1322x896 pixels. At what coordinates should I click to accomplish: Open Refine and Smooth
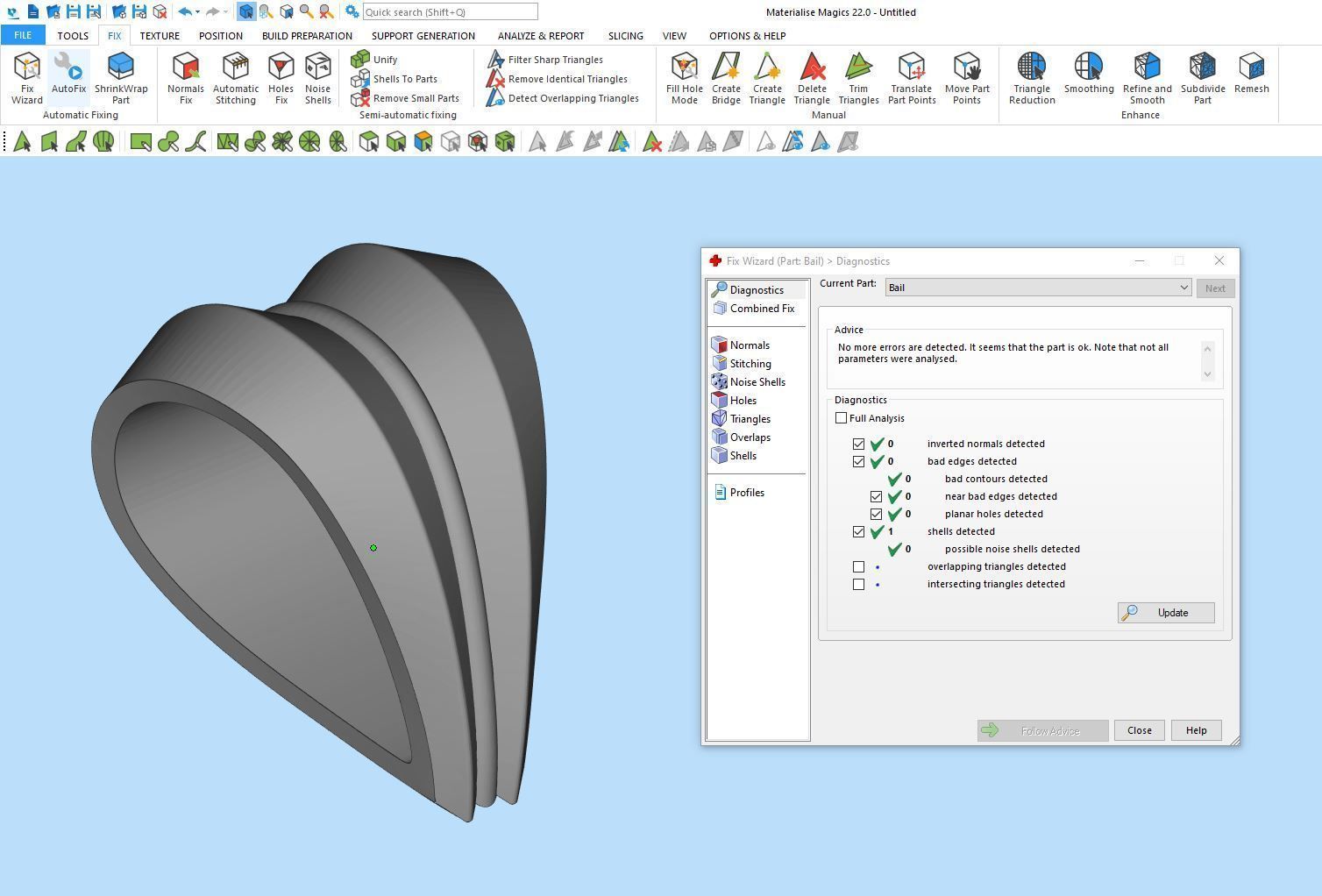click(x=1148, y=78)
